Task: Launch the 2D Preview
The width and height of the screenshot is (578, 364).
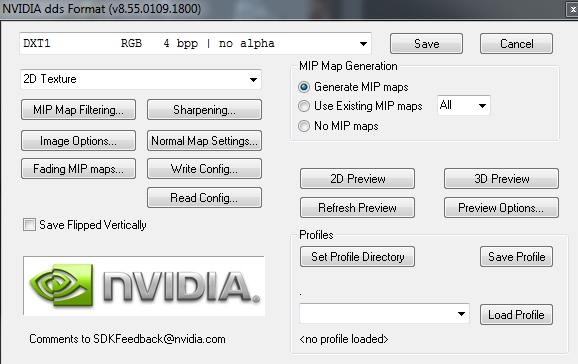Action: [358, 179]
